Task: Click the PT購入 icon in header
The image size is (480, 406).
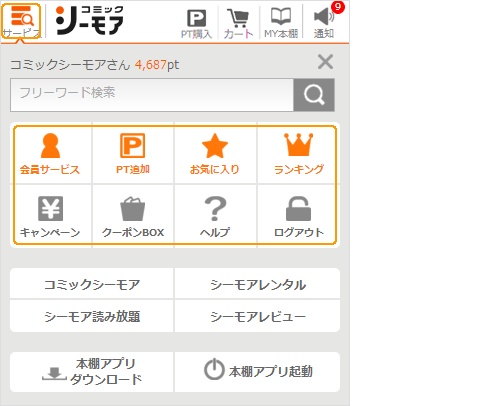Action: tap(196, 23)
